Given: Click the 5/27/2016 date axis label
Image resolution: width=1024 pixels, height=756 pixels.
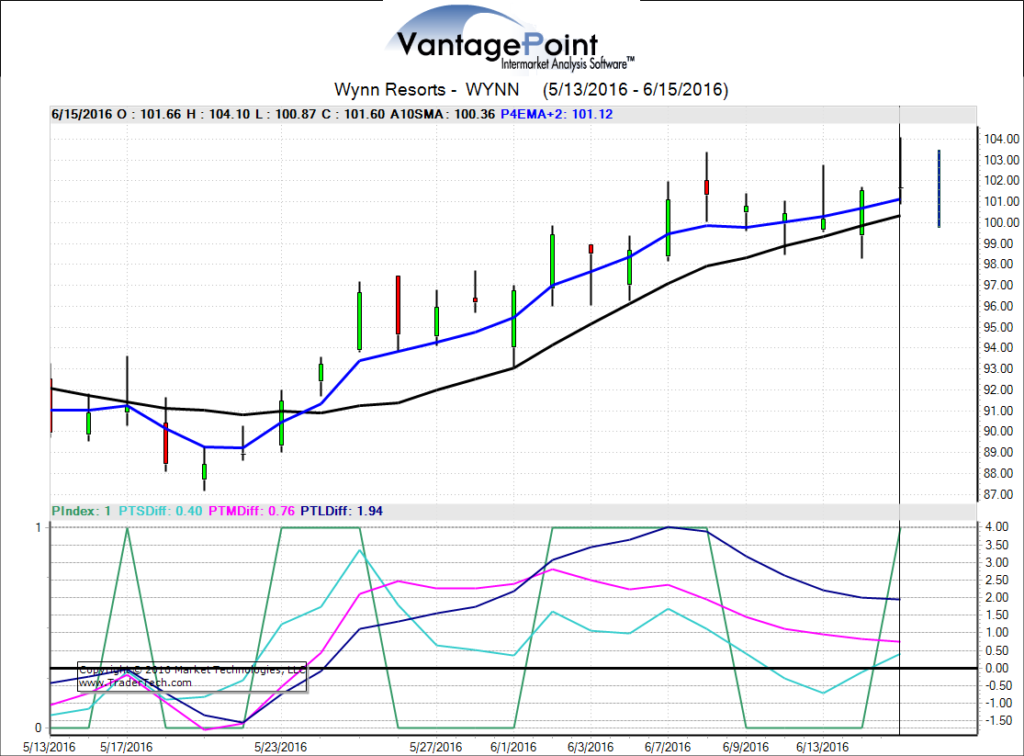Looking at the screenshot, I should (436, 747).
